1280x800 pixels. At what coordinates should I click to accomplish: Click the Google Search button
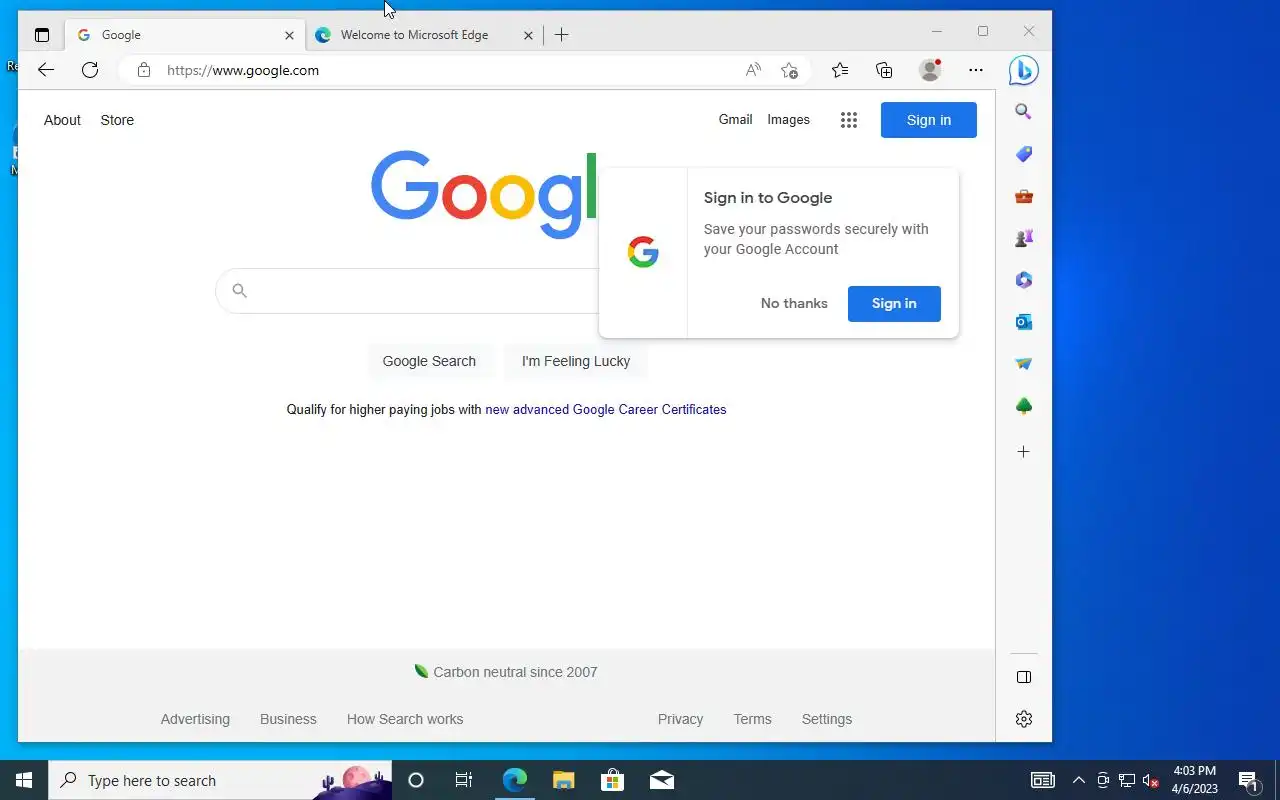tap(429, 361)
